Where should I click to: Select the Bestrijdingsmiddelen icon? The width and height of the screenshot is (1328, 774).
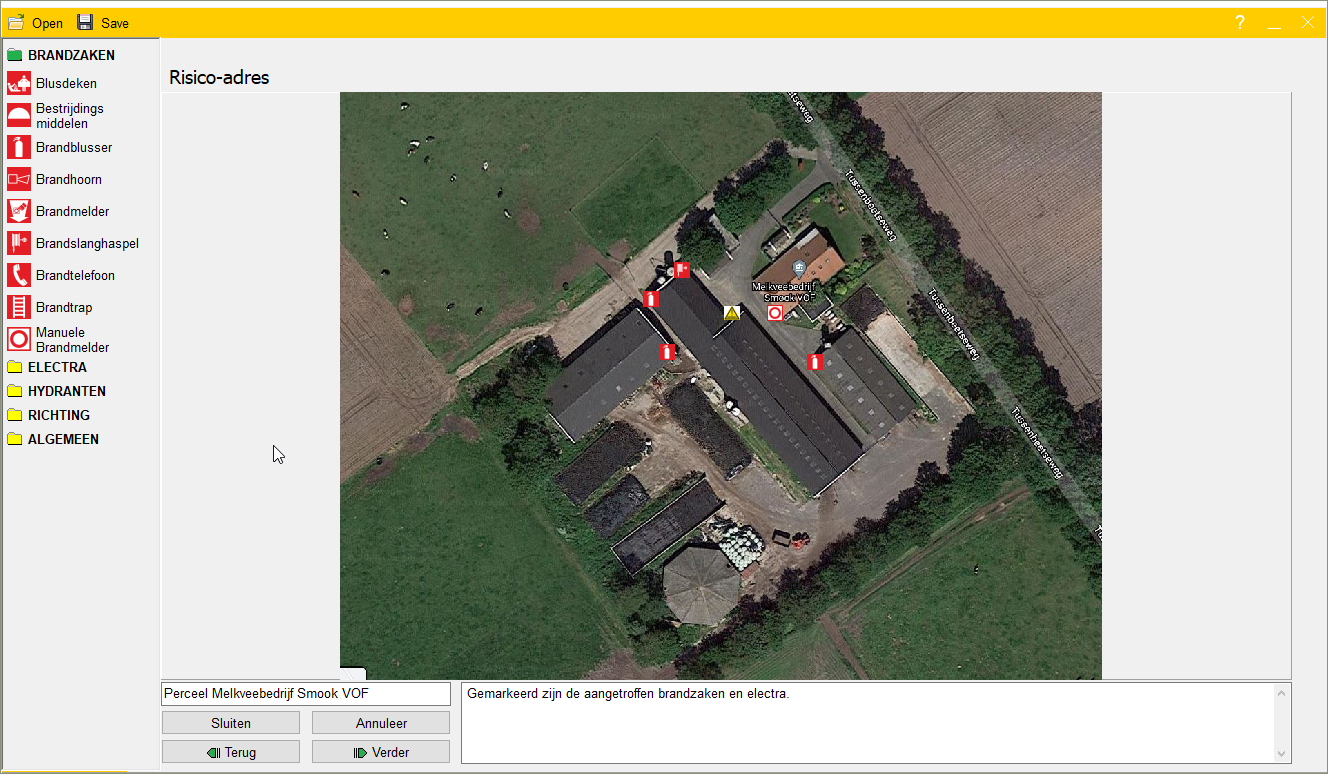(x=19, y=116)
